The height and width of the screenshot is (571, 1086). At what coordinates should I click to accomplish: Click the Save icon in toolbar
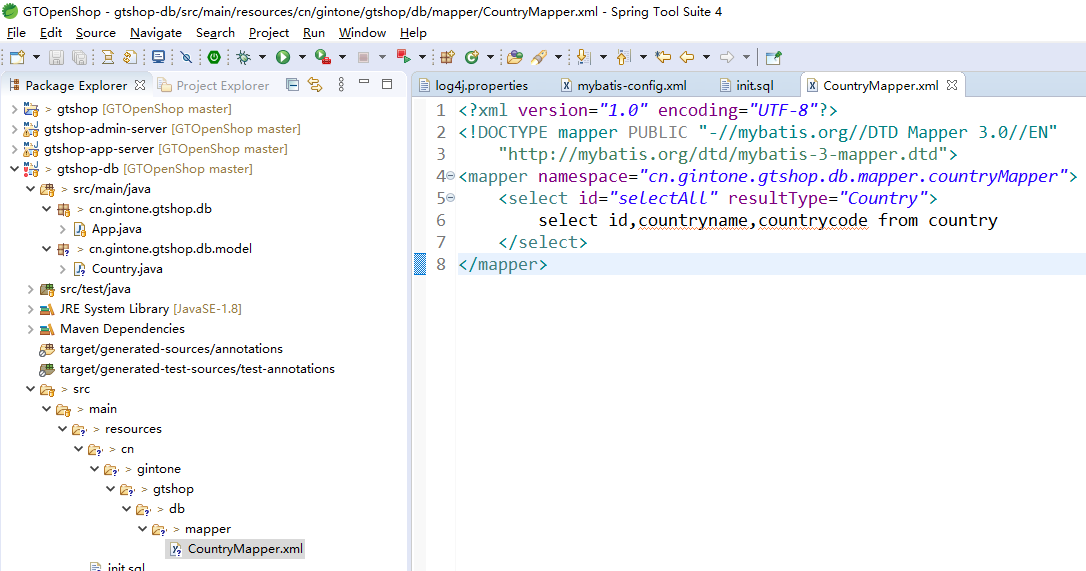coord(56,58)
